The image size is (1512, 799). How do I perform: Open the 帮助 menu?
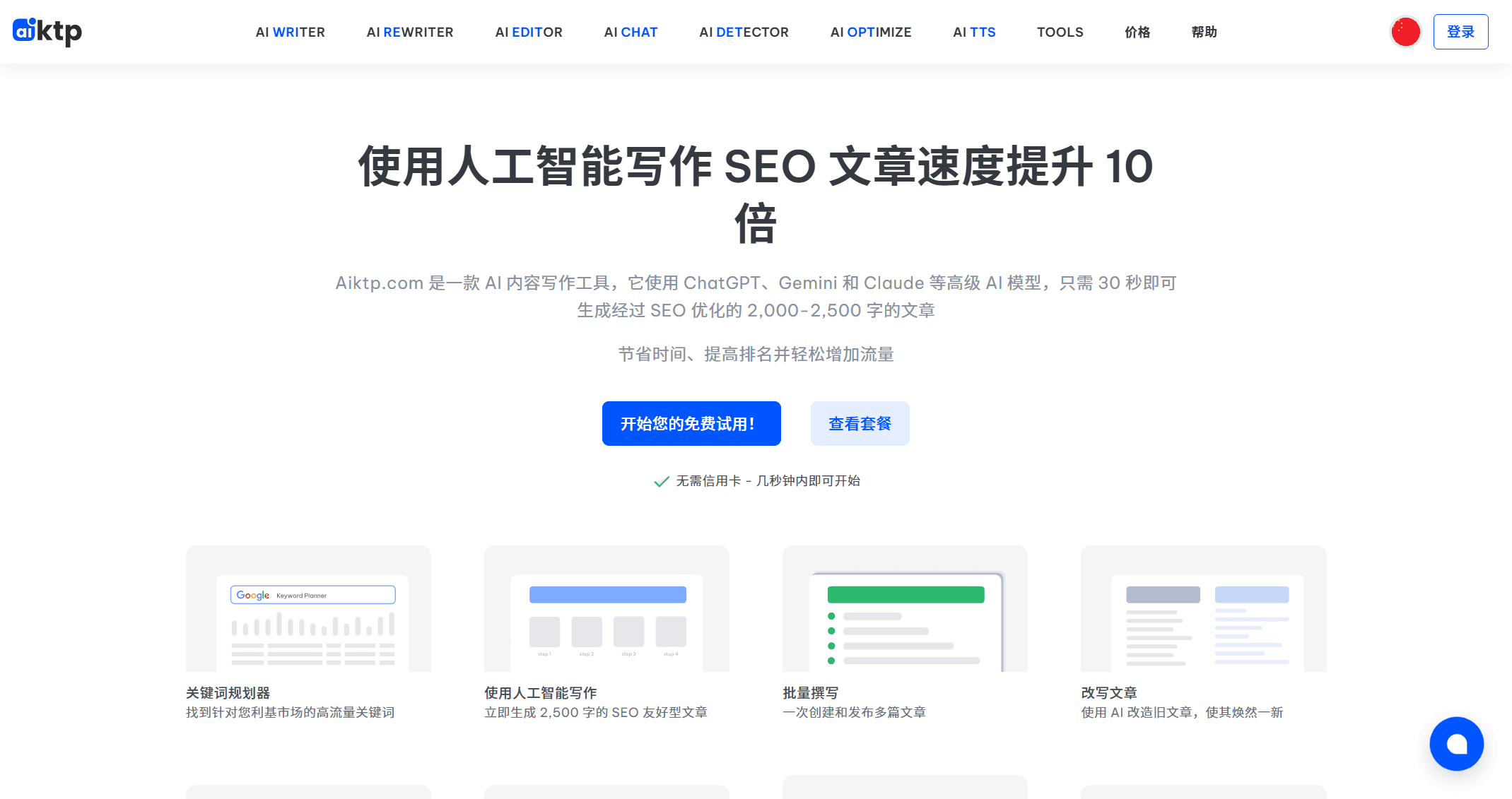point(1204,32)
